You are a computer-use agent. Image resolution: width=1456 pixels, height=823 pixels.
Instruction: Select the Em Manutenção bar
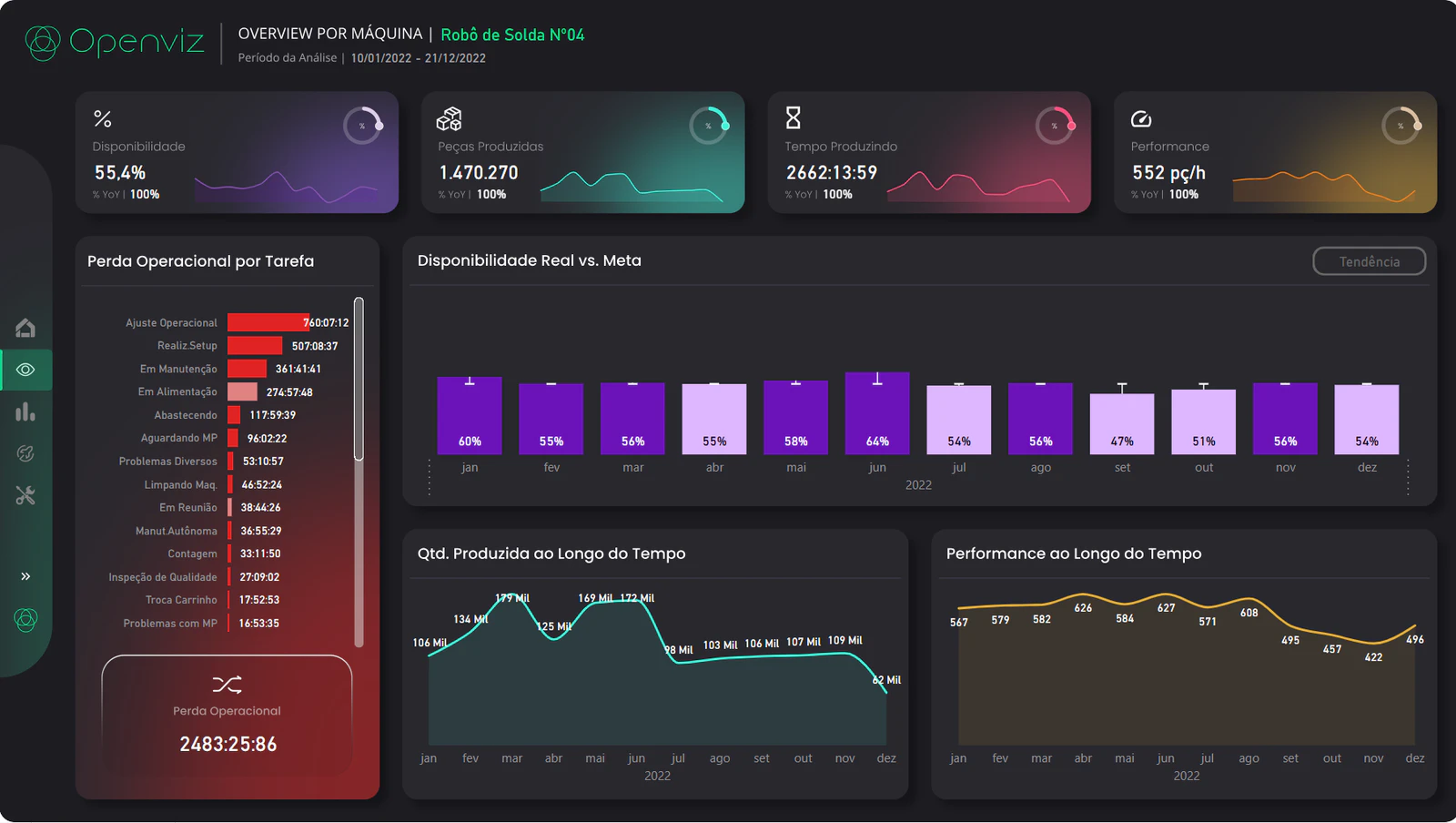pos(247,369)
